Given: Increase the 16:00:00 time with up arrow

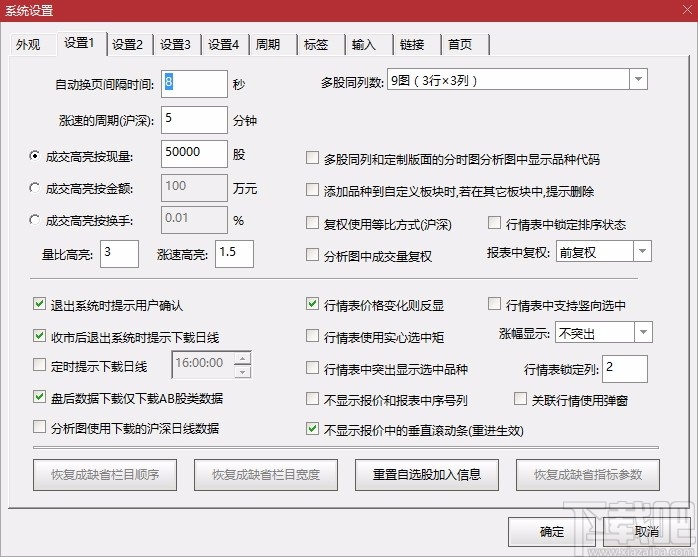Looking at the screenshot, I should [x=243, y=358].
